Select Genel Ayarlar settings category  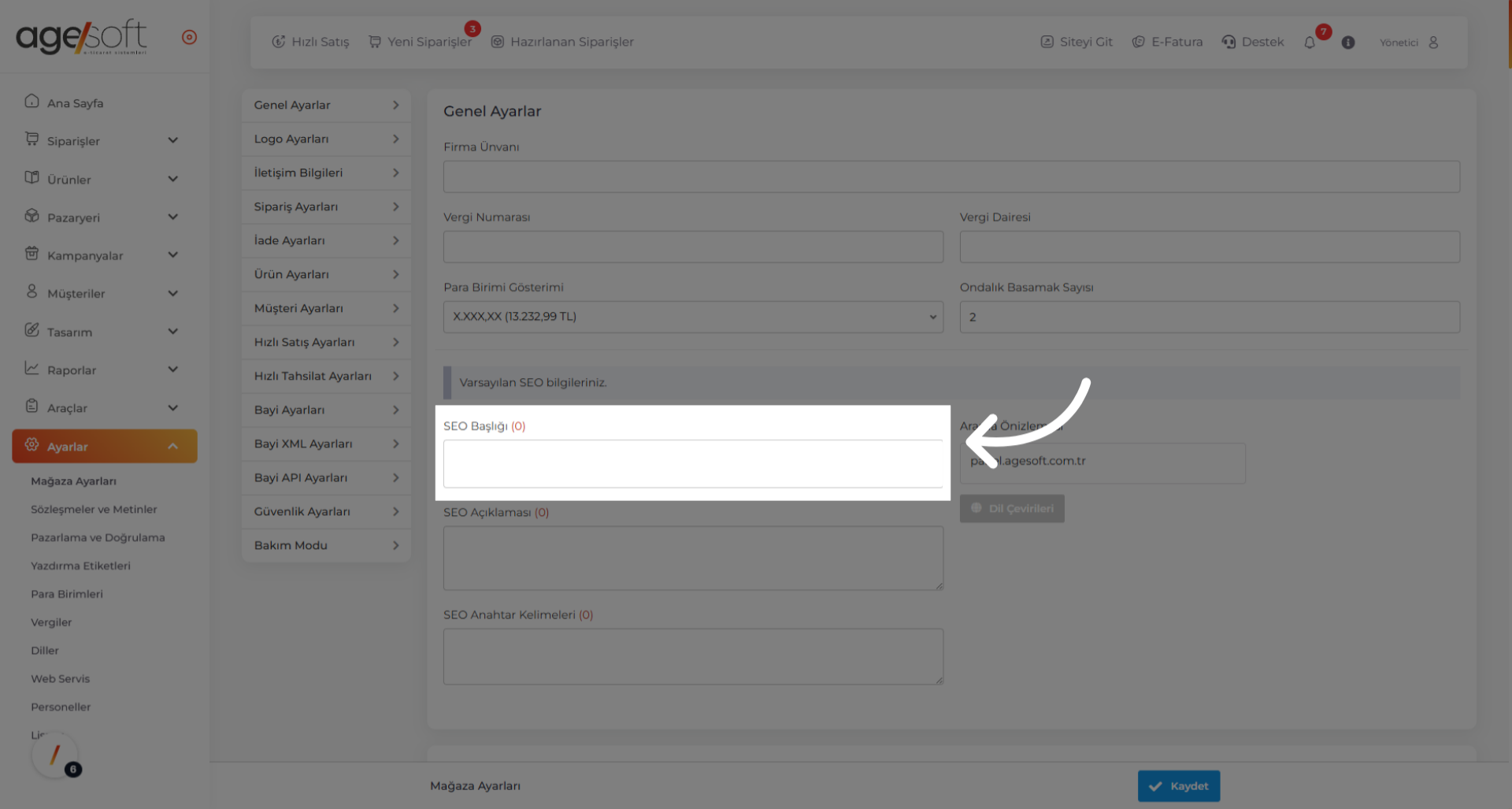coord(326,105)
